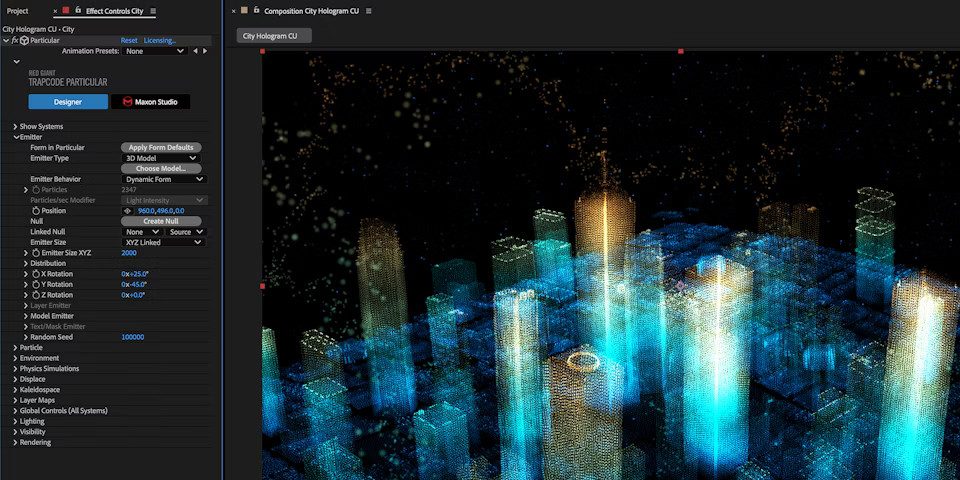
Task: Enable keyframing with Y Rotation stopwatch
Action: click(37, 285)
